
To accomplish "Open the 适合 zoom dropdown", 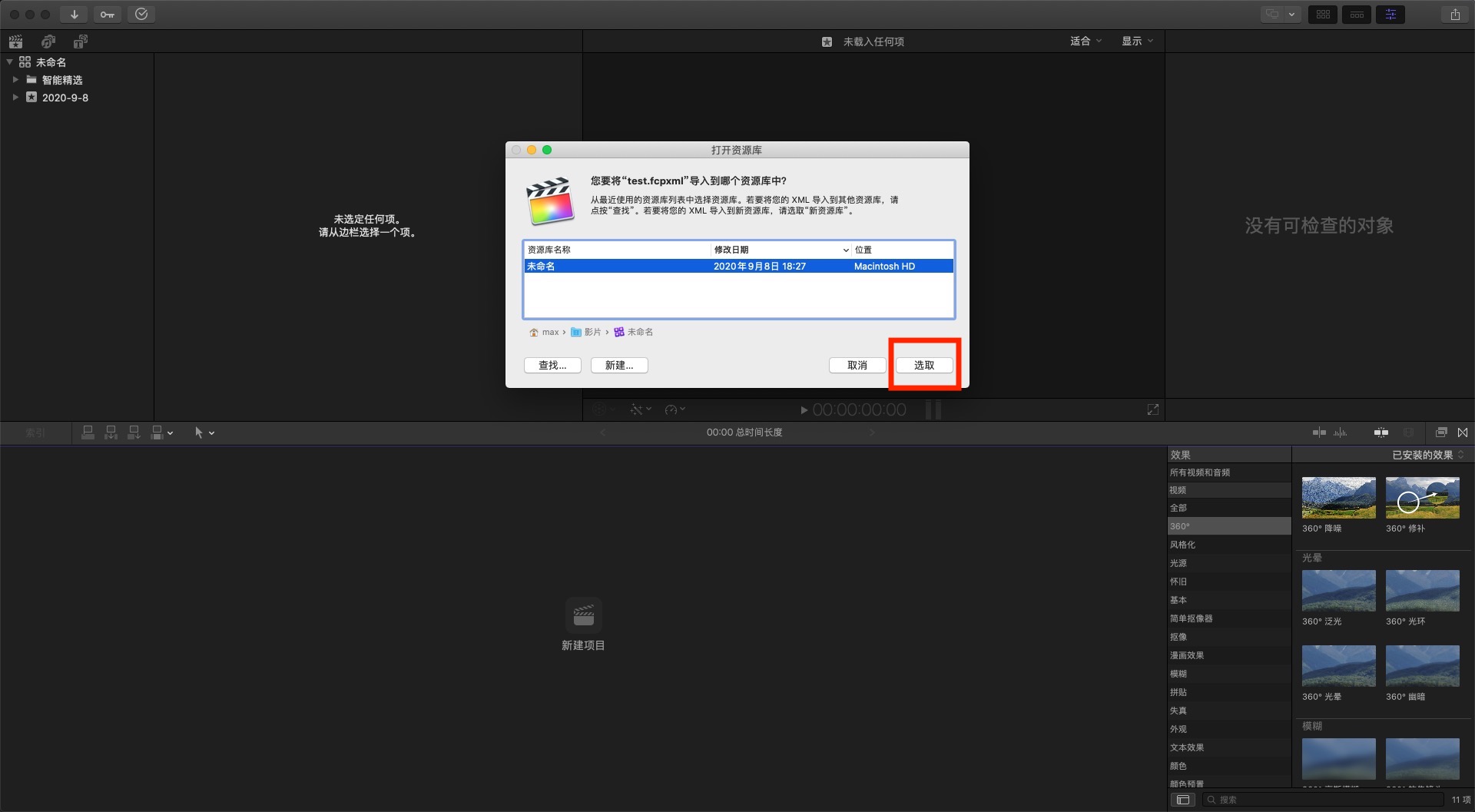I will [1086, 41].
